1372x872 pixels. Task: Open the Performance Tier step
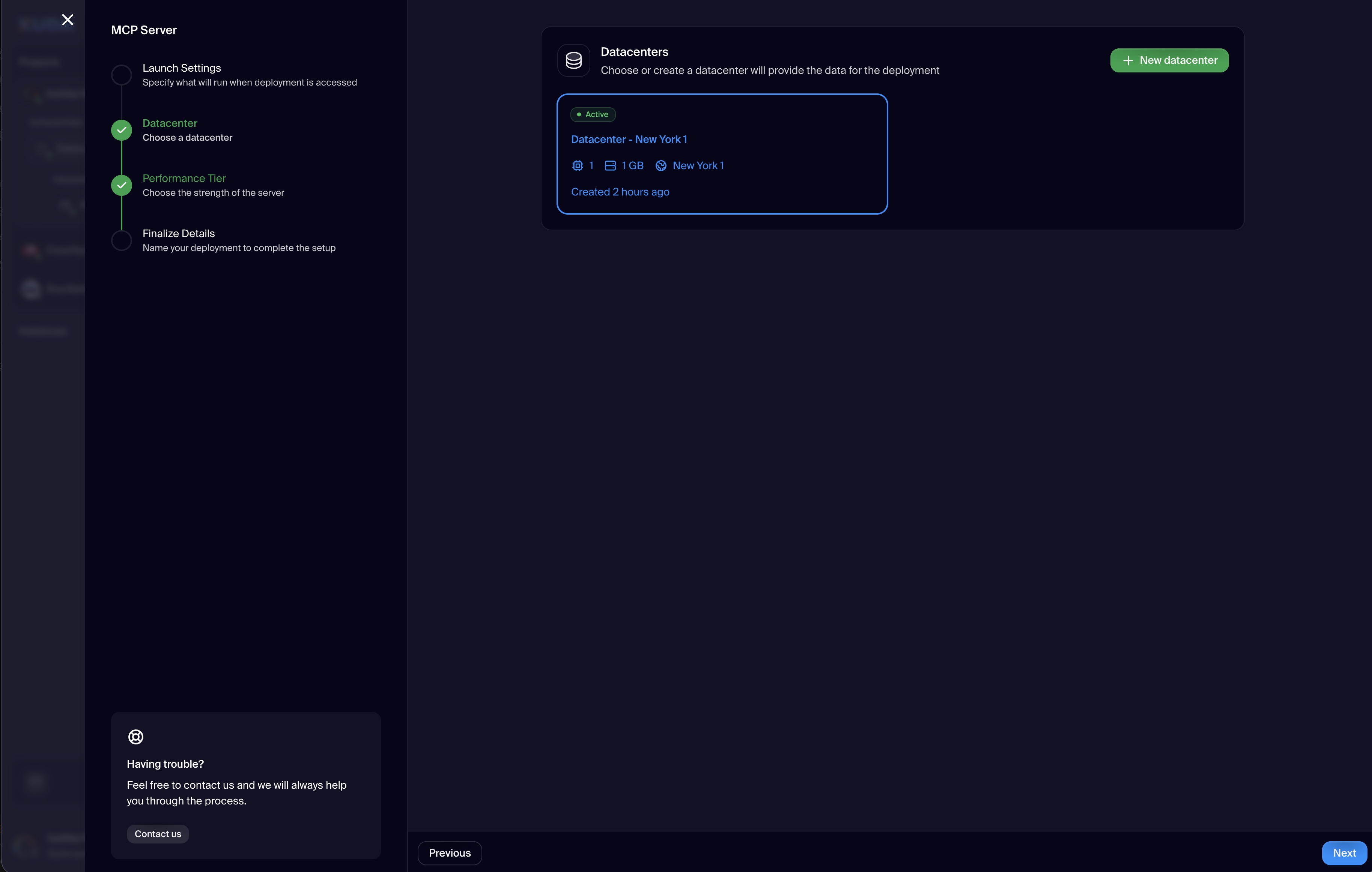coord(184,178)
